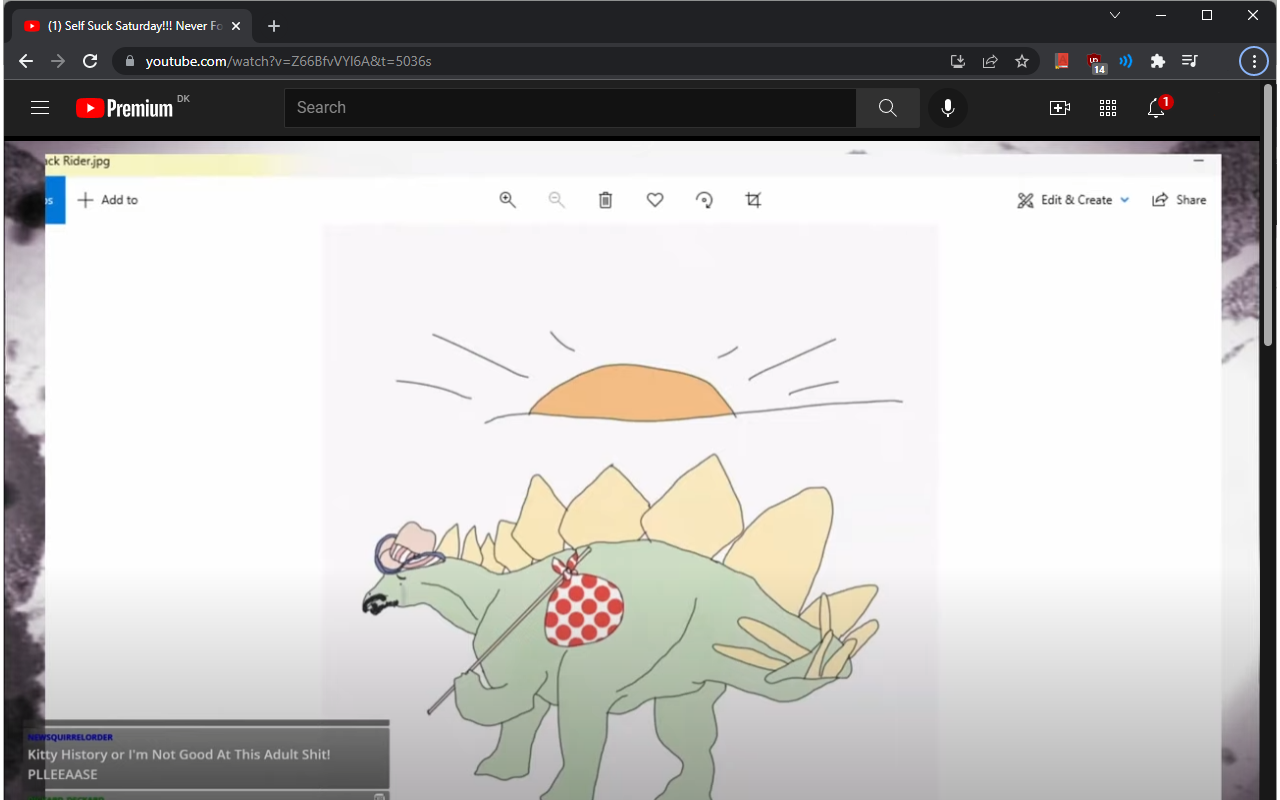Activate YouTube voice search microphone

tap(947, 107)
